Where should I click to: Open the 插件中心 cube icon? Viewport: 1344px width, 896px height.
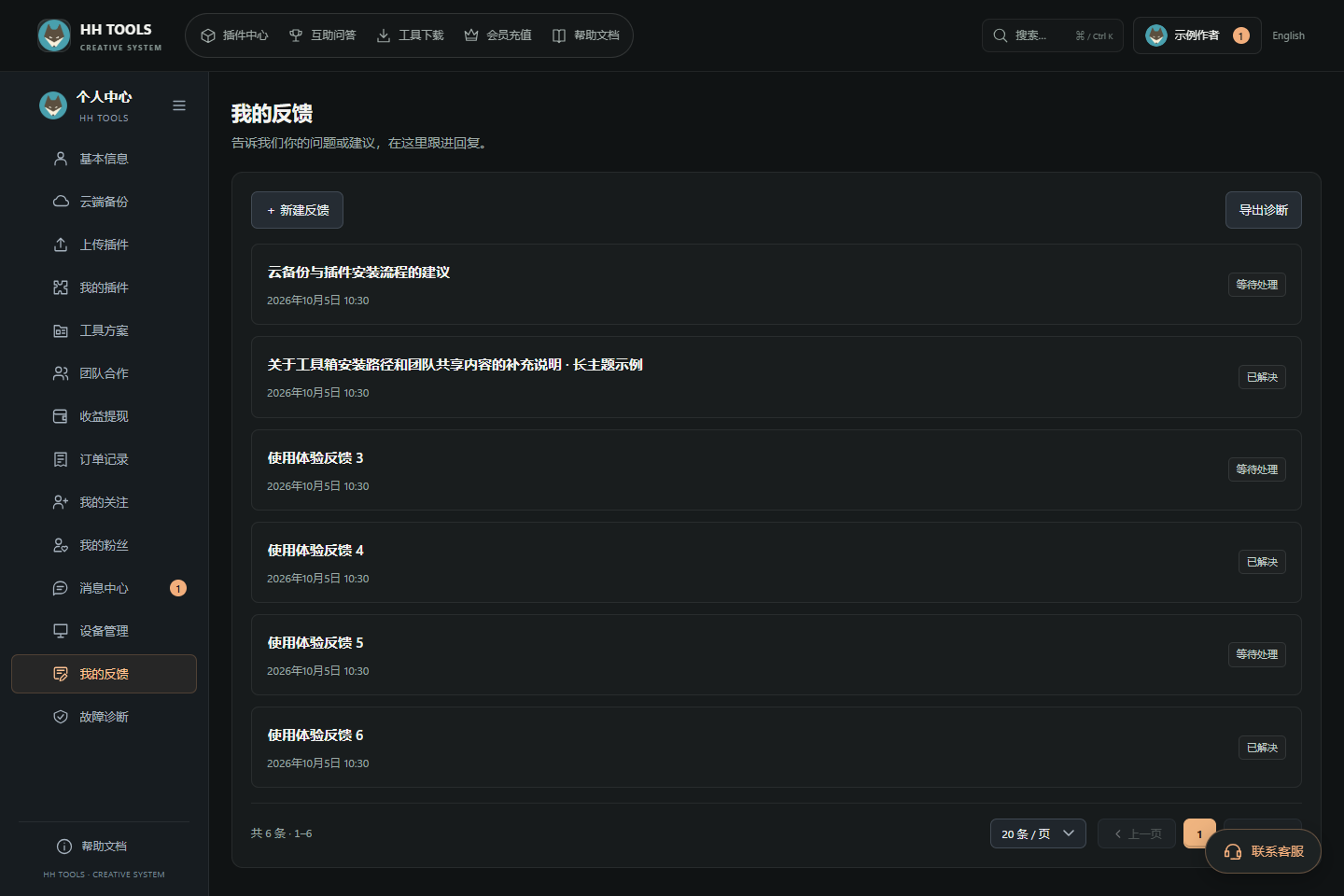(x=208, y=35)
